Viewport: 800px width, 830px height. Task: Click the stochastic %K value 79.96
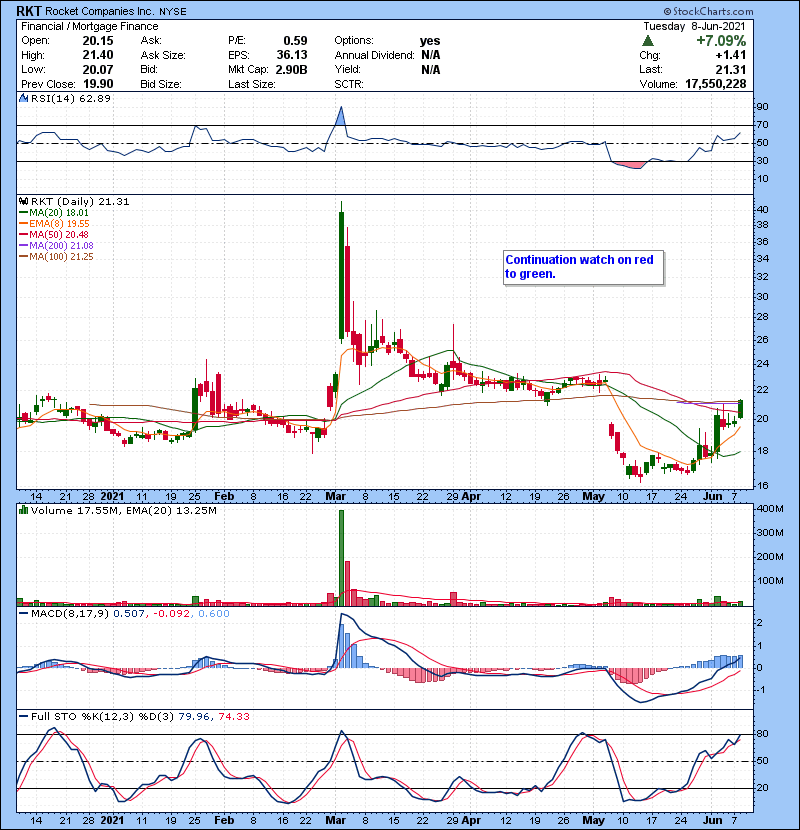[x=194, y=716]
